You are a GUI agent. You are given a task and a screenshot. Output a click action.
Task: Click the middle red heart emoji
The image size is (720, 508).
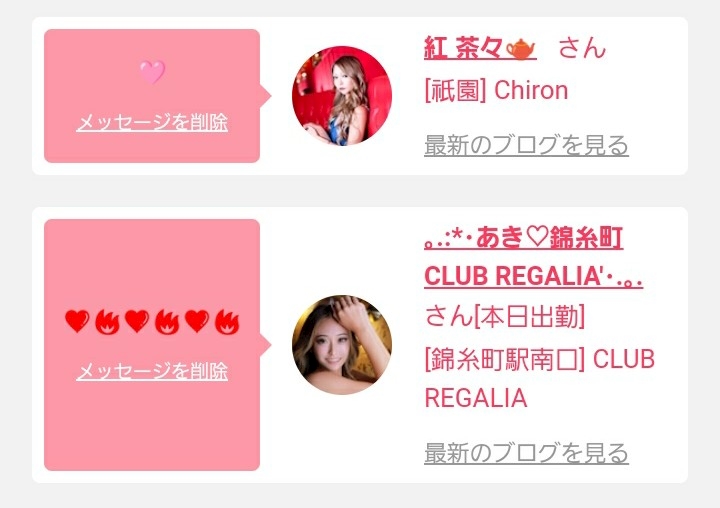pyautogui.click(x=137, y=321)
